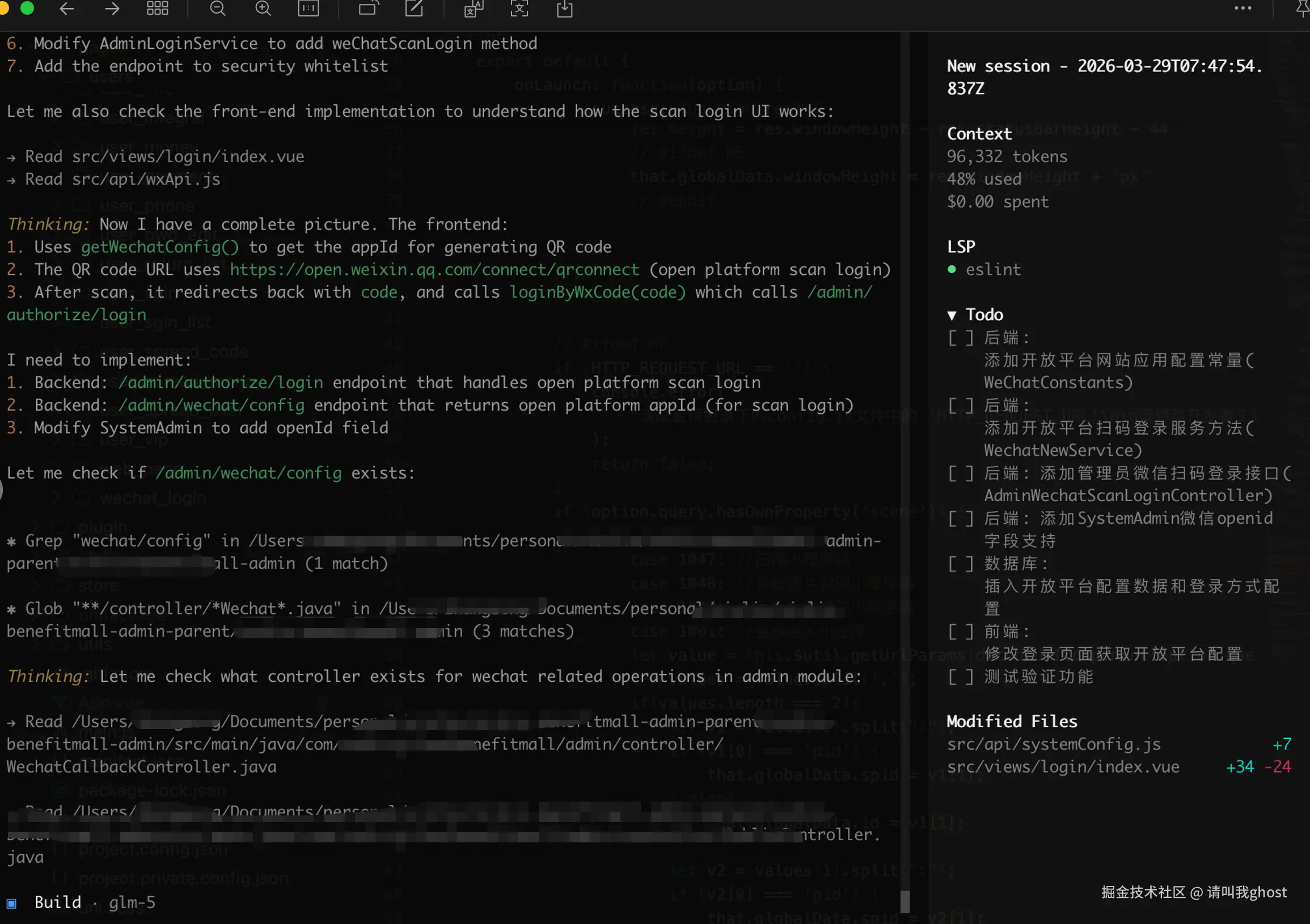The height and width of the screenshot is (924, 1310).
Task: Check the todo item 测试验证功能
Action: (960, 676)
